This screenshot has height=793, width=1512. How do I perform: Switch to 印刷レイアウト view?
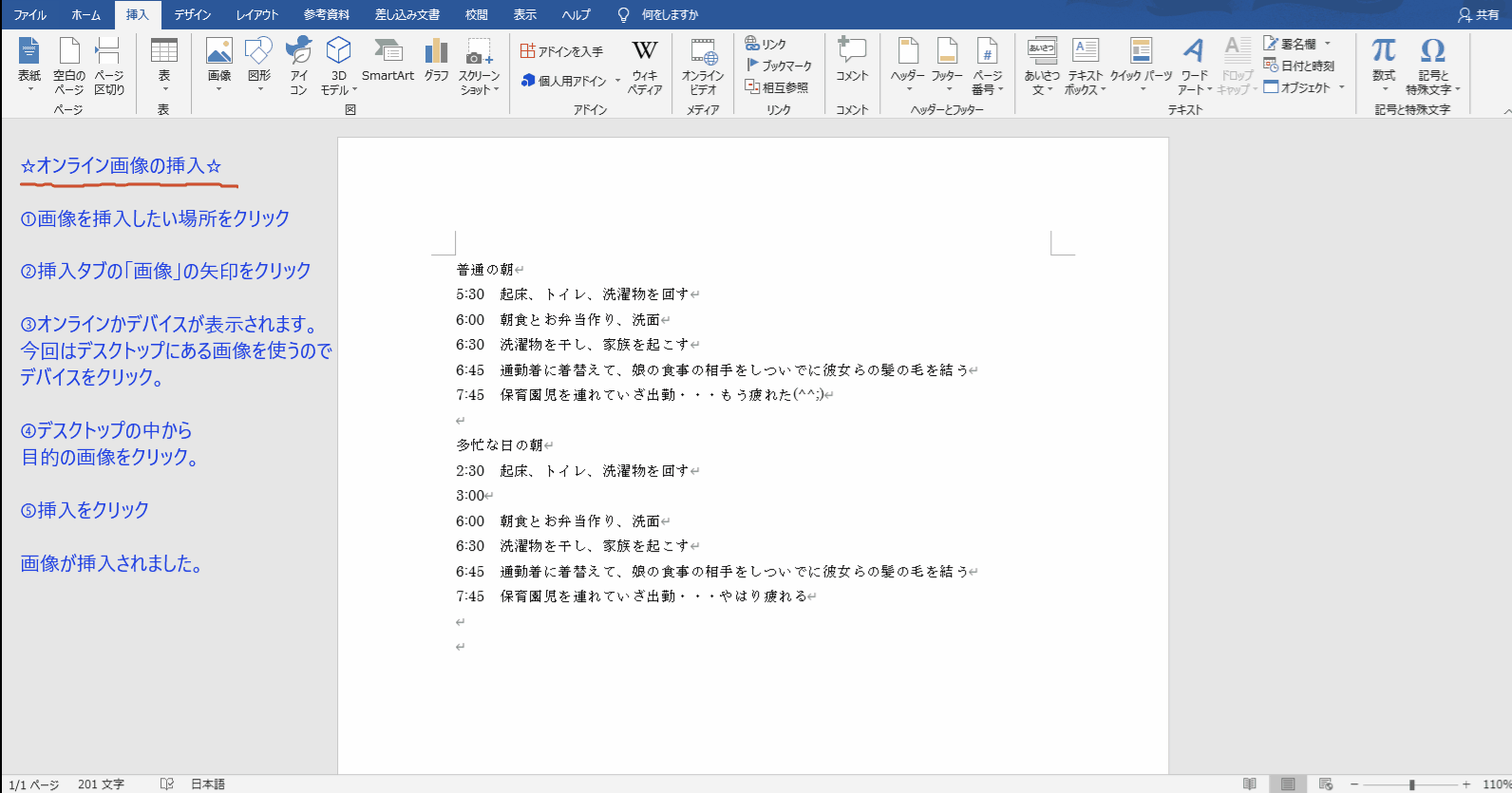tap(1288, 784)
